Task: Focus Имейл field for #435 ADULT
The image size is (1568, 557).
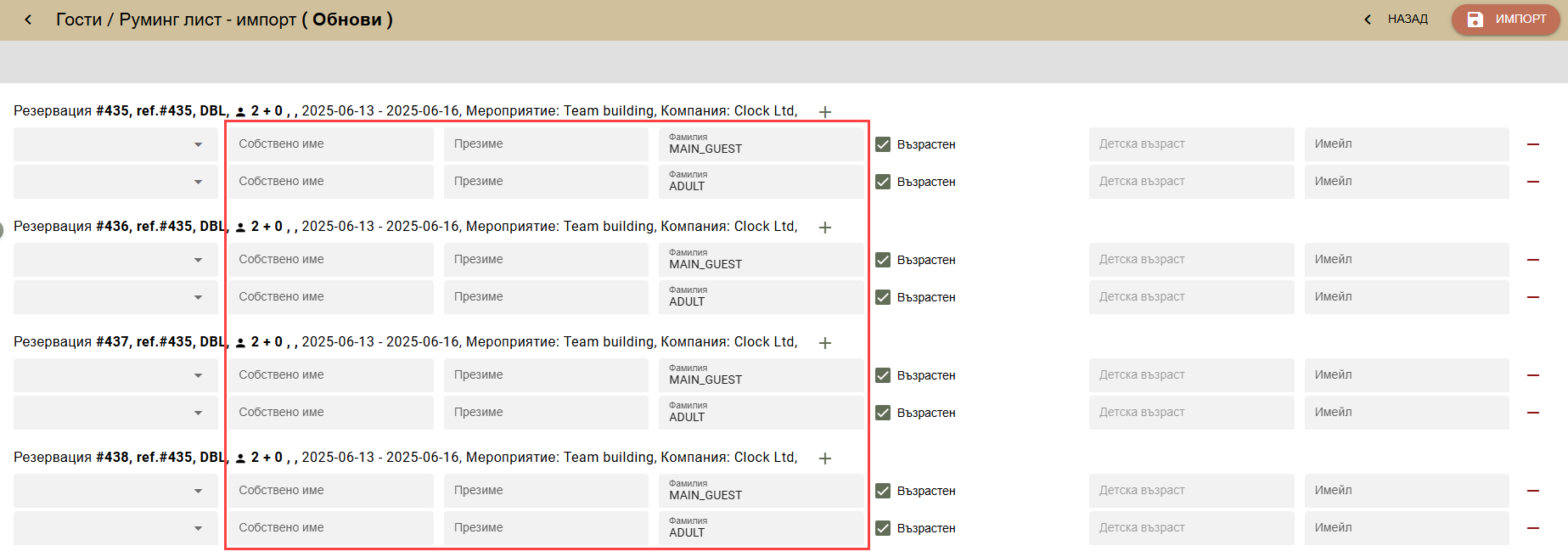Action: point(1407,182)
